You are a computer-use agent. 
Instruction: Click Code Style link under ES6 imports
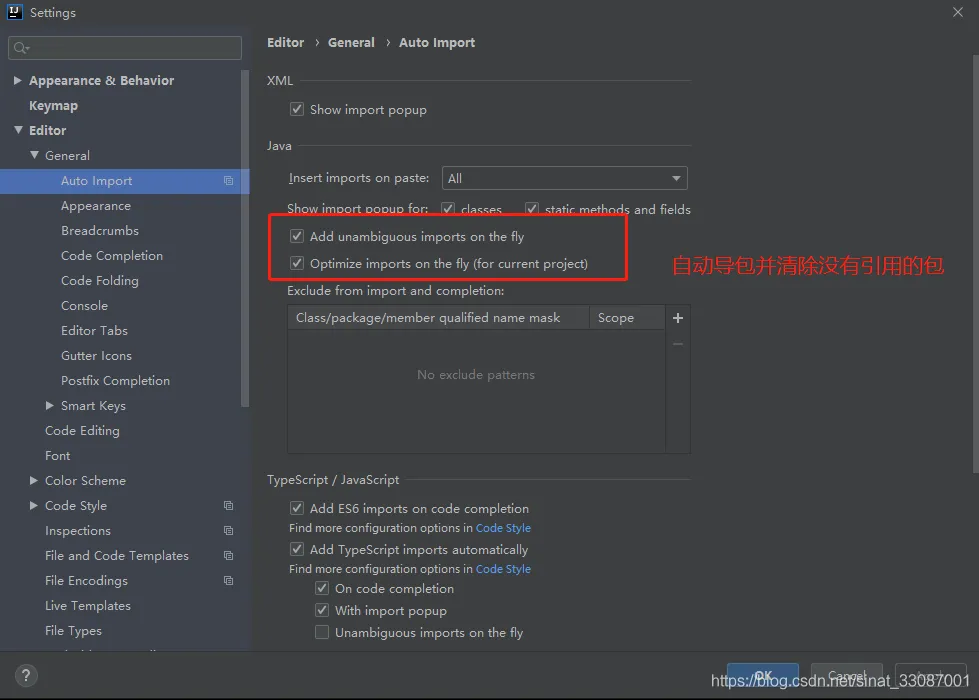503,528
